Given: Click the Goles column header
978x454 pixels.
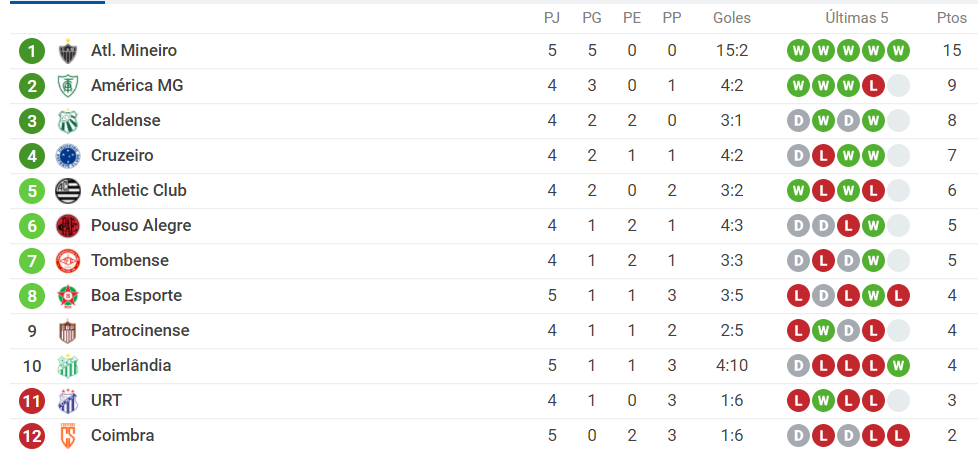Looking at the screenshot, I should (732, 18).
